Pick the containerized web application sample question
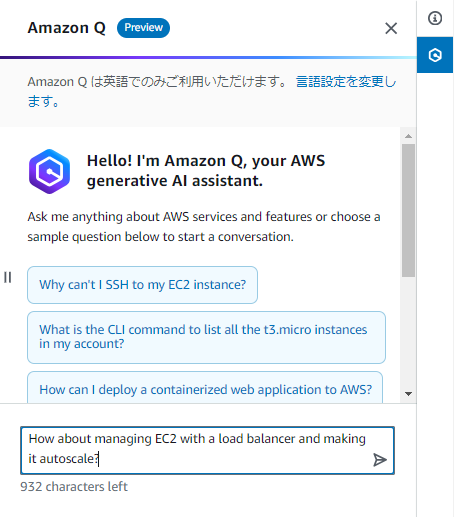Screen dimensions: 454x517 tap(205, 388)
